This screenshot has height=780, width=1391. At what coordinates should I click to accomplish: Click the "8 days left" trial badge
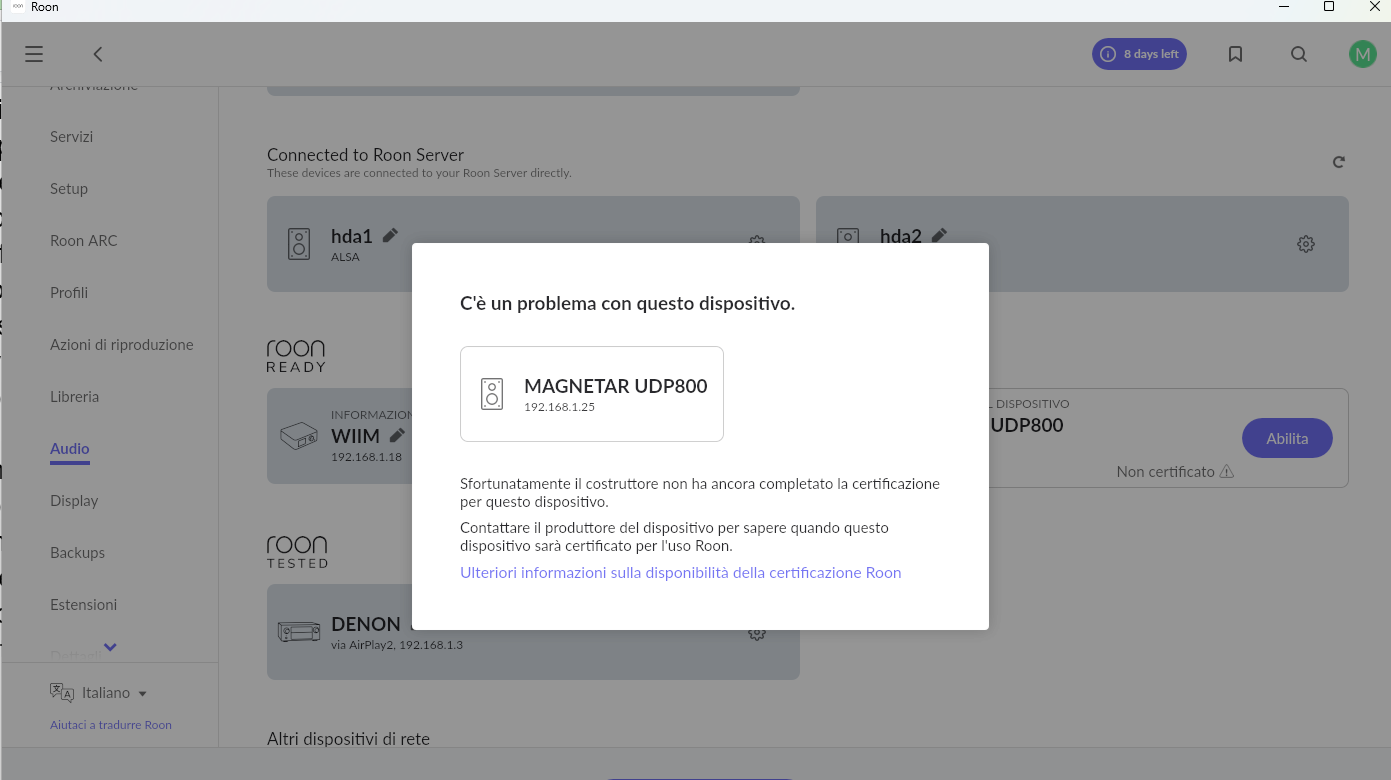pyautogui.click(x=1139, y=54)
